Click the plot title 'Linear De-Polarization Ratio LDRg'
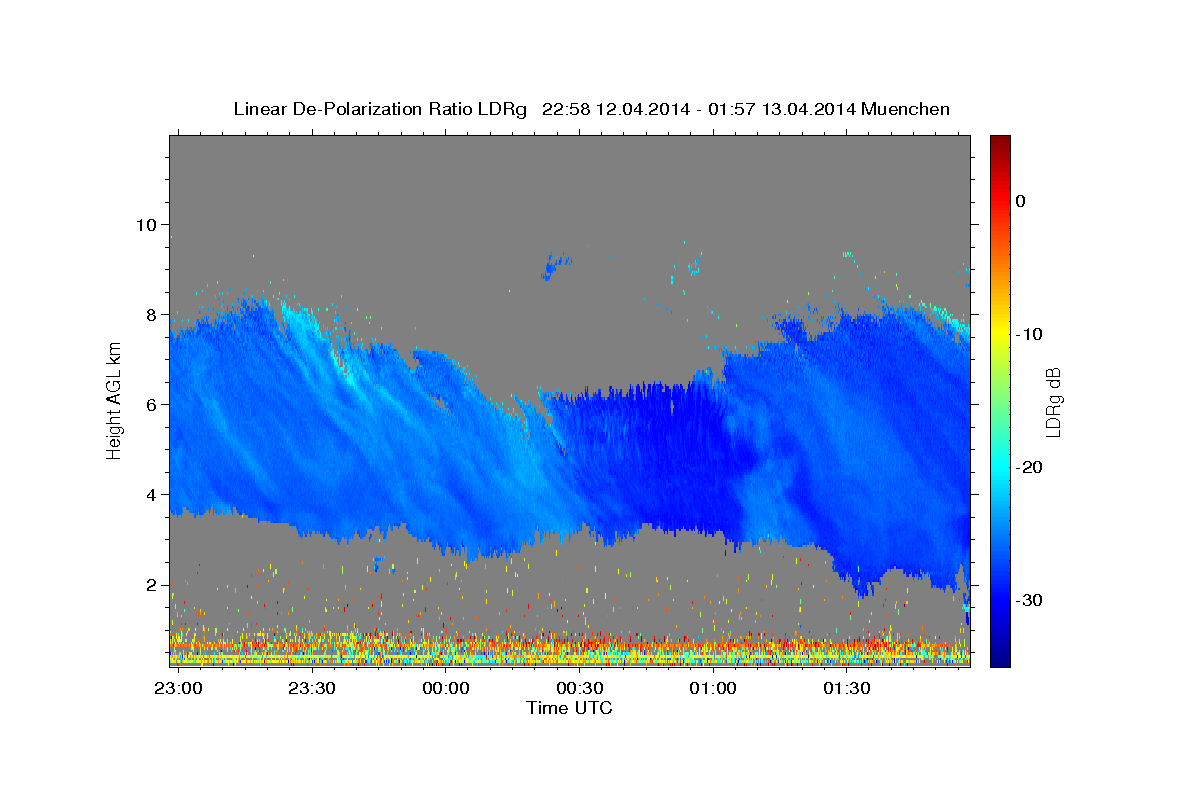1200x800 pixels. click(x=380, y=109)
